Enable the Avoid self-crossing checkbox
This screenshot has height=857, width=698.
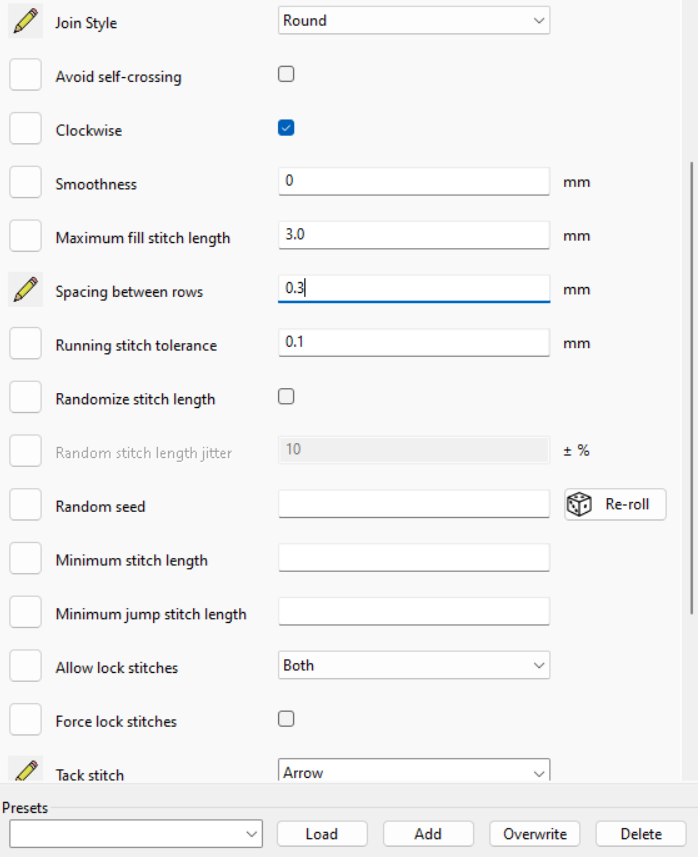(x=286, y=74)
